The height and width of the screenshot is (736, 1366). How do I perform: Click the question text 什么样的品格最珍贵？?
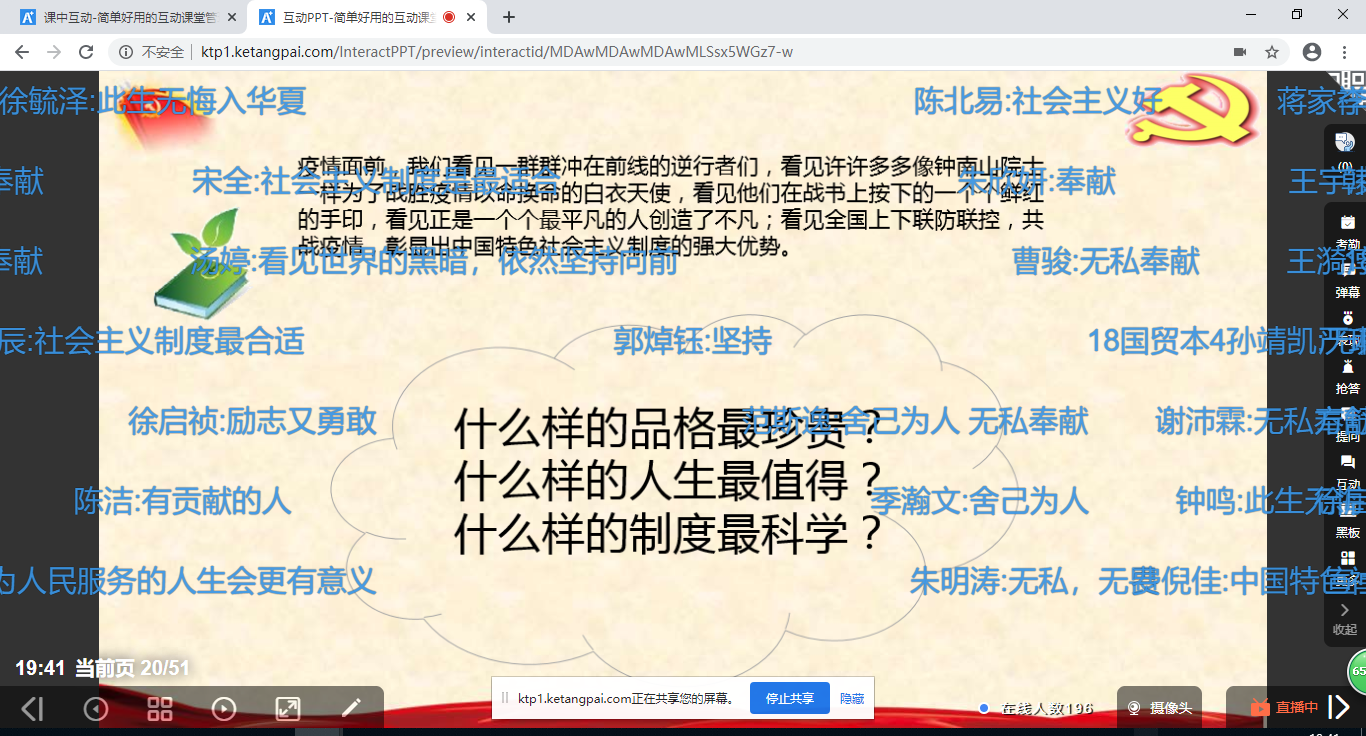(x=669, y=430)
